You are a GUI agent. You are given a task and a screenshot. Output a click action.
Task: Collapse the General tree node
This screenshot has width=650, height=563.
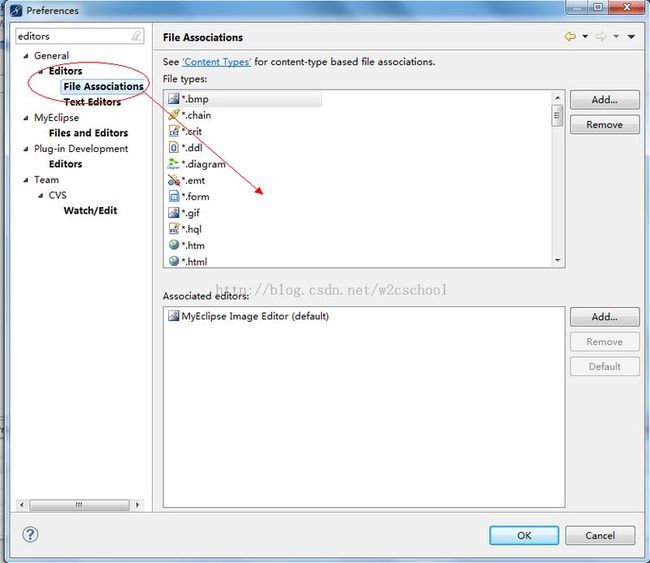[x=26, y=56]
